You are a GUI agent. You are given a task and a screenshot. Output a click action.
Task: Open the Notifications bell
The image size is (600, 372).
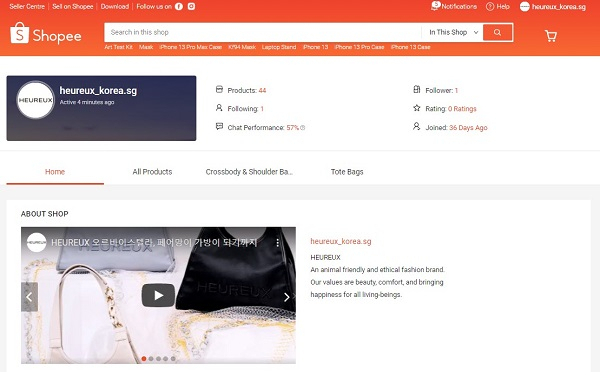(x=435, y=6)
